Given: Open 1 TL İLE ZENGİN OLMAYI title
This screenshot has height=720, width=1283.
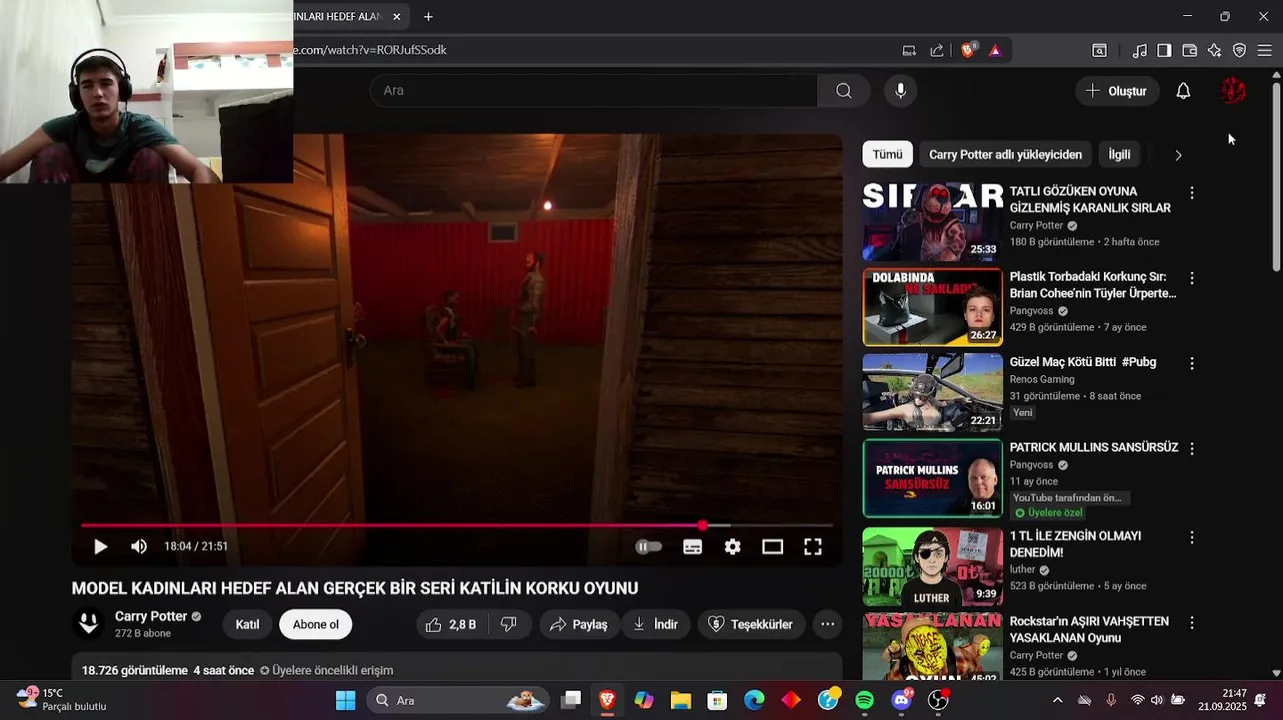Looking at the screenshot, I should (x=1075, y=544).
